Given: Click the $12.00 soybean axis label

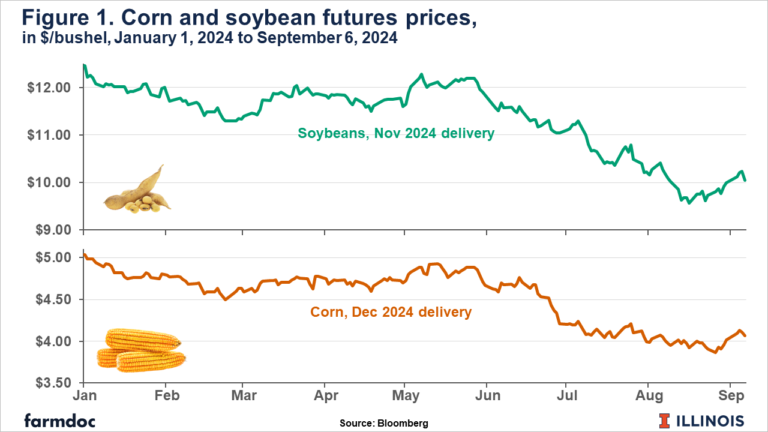Looking at the screenshot, I should coord(50,87).
